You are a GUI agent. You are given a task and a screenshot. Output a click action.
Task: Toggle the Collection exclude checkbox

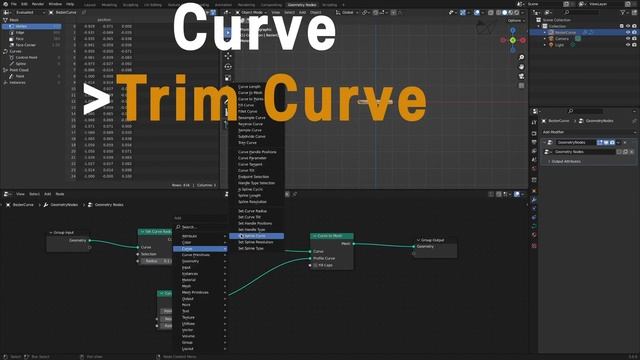[622, 26]
